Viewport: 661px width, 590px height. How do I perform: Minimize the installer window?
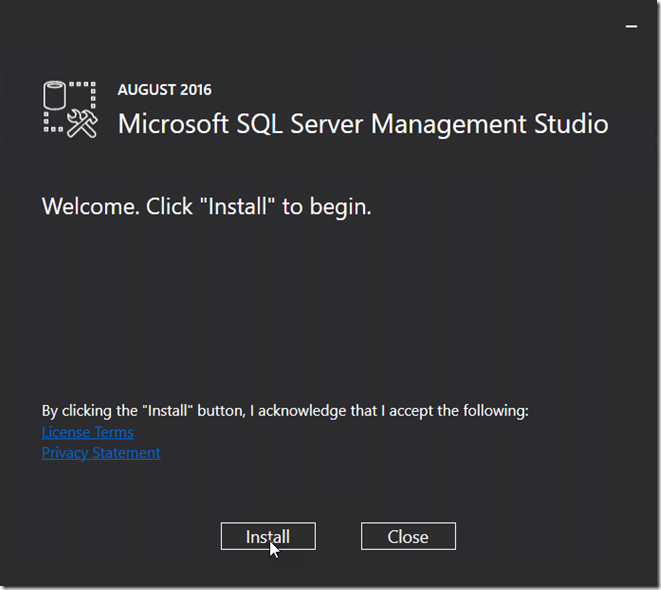[x=631, y=27]
